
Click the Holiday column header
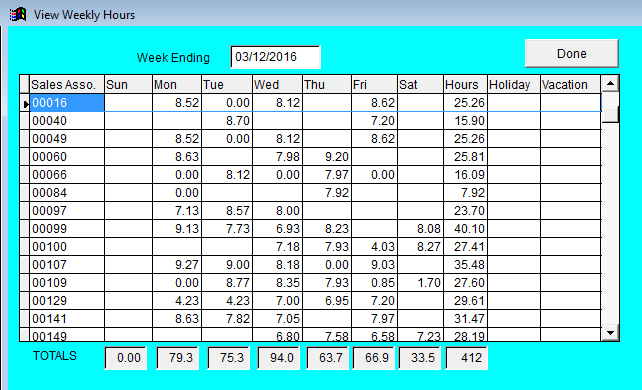(514, 84)
